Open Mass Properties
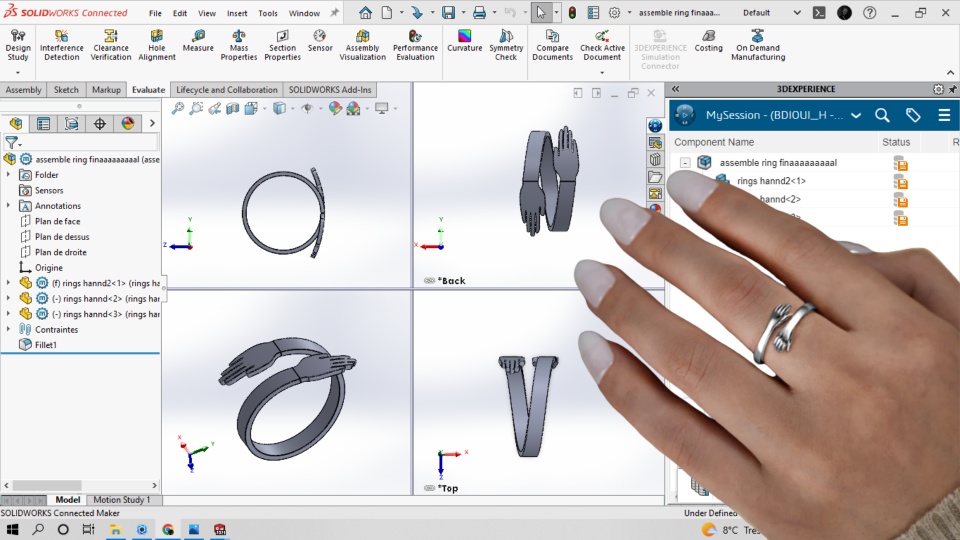Image resolution: width=960 pixels, height=540 pixels. pos(239,45)
